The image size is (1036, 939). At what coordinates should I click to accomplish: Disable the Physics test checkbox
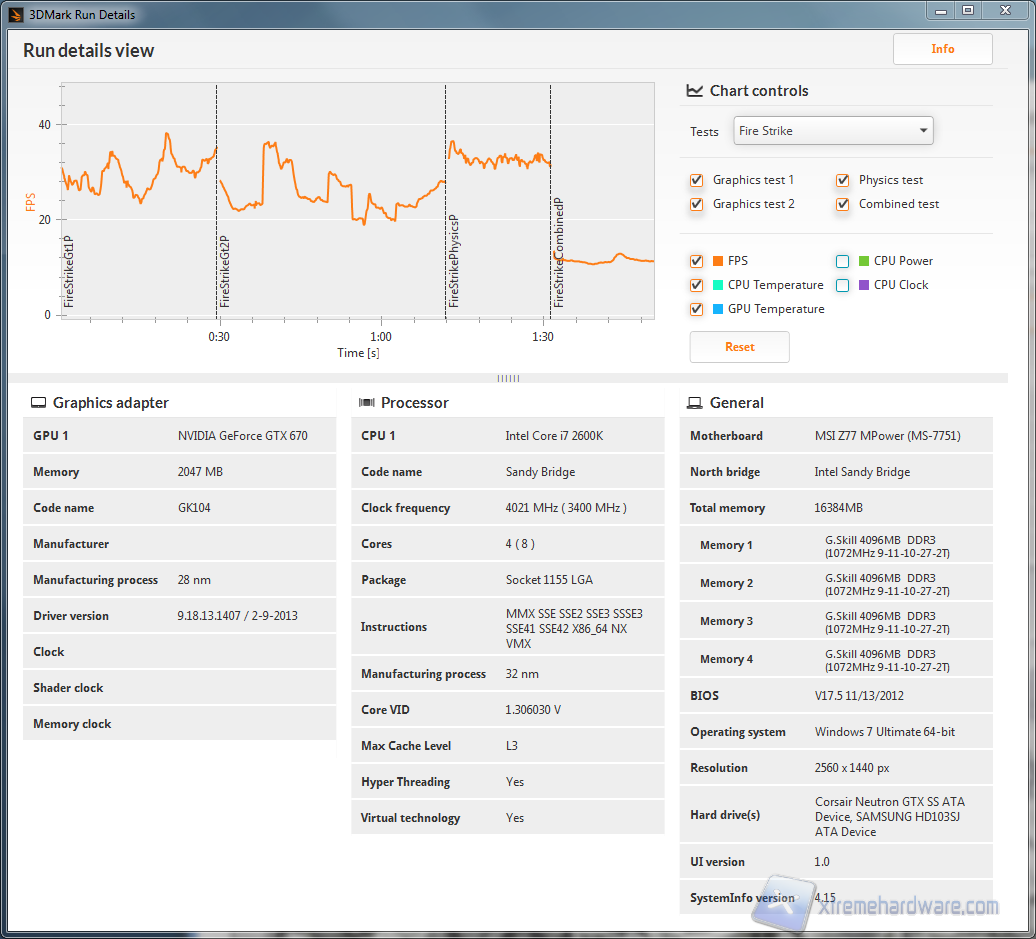tap(842, 181)
